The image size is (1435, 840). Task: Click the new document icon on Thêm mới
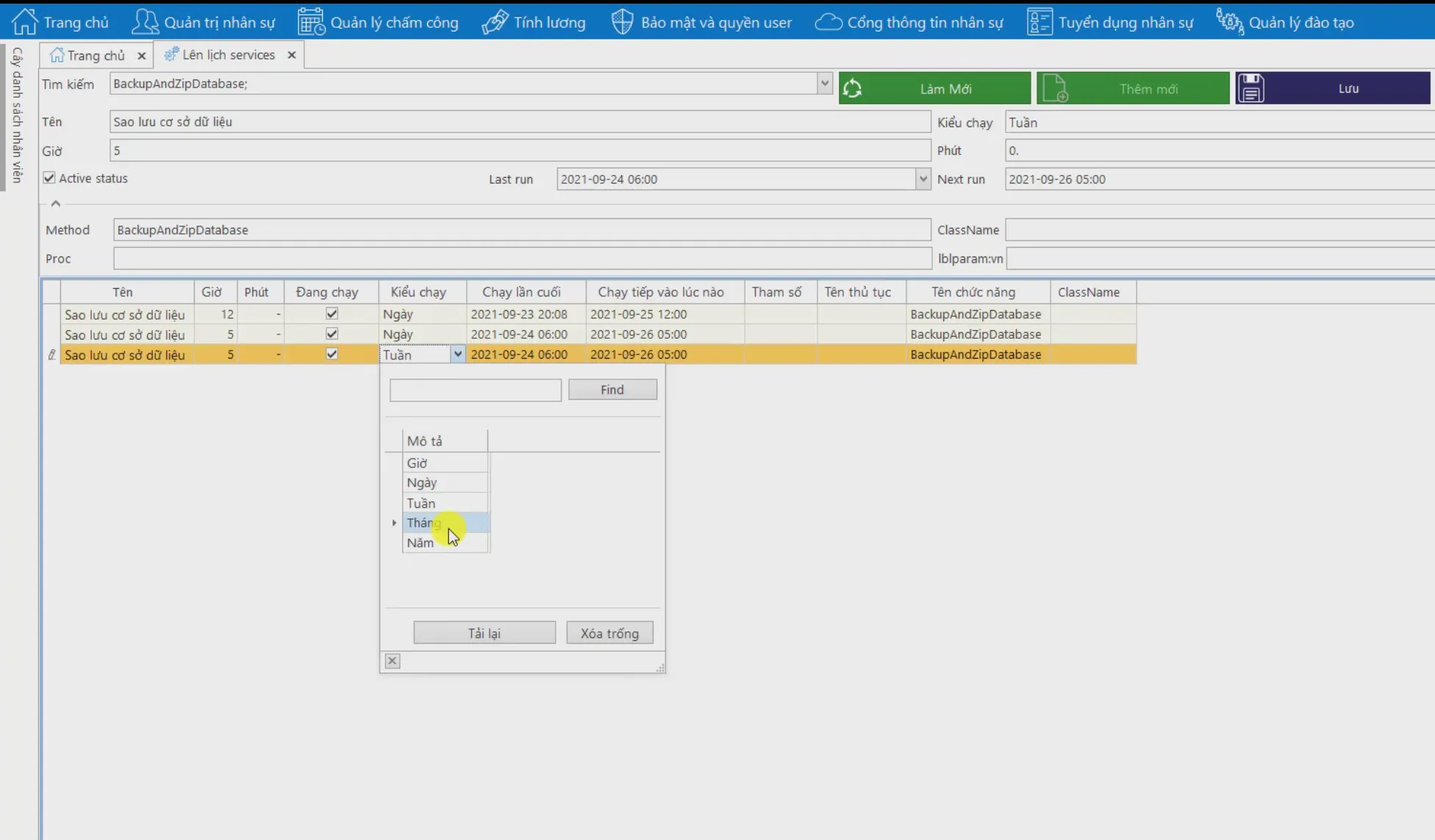(x=1056, y=88)
